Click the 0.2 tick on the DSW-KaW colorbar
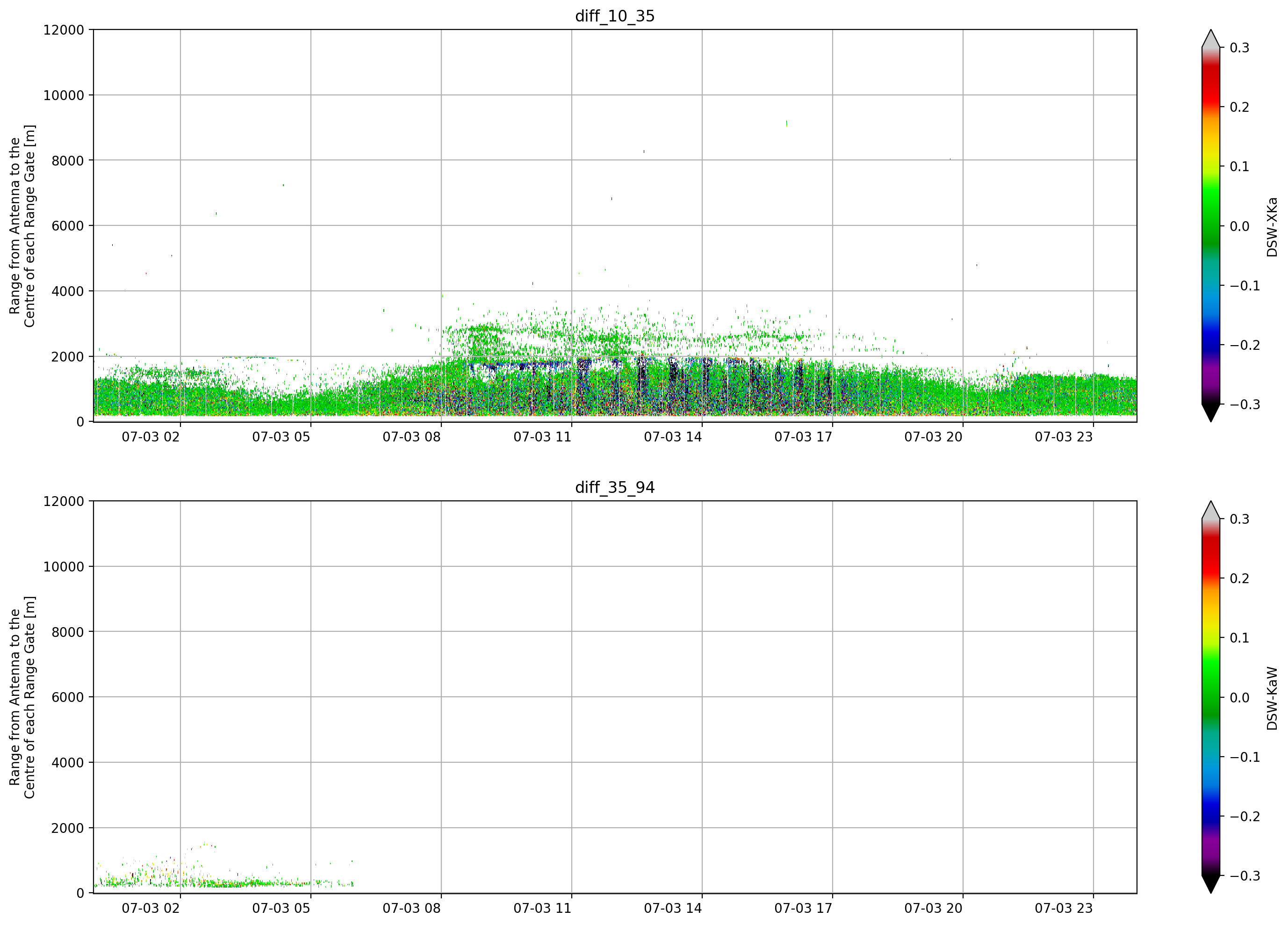 pyautogui.click(x=1240, y=578)
